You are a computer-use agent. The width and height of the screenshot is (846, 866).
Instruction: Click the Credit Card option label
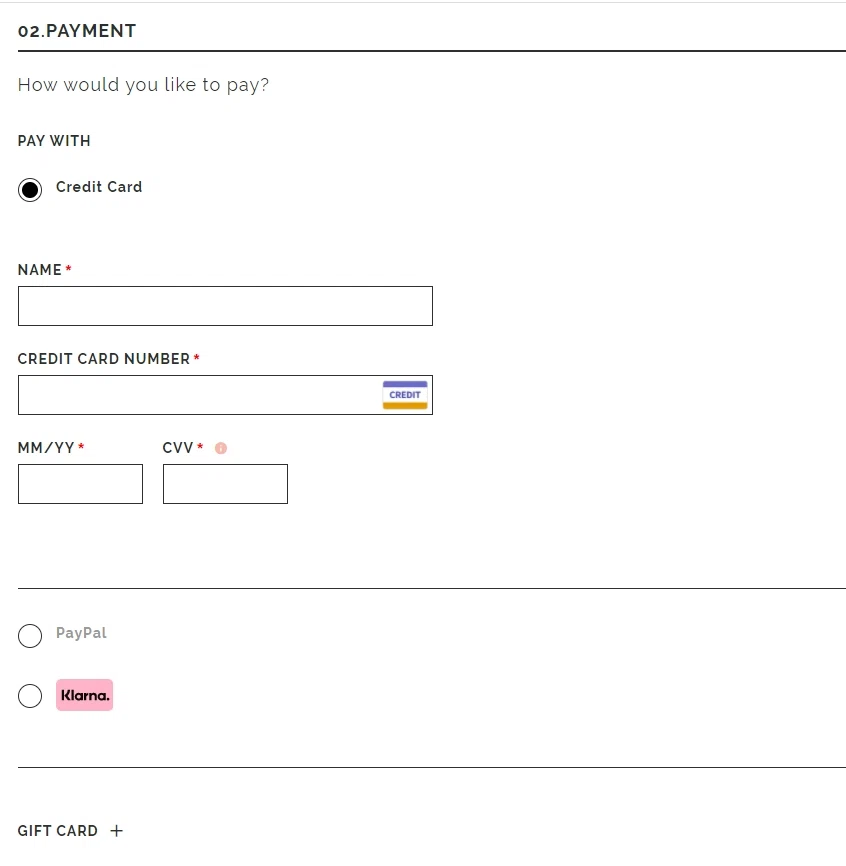pyautogui.click(x=99, y=187)
